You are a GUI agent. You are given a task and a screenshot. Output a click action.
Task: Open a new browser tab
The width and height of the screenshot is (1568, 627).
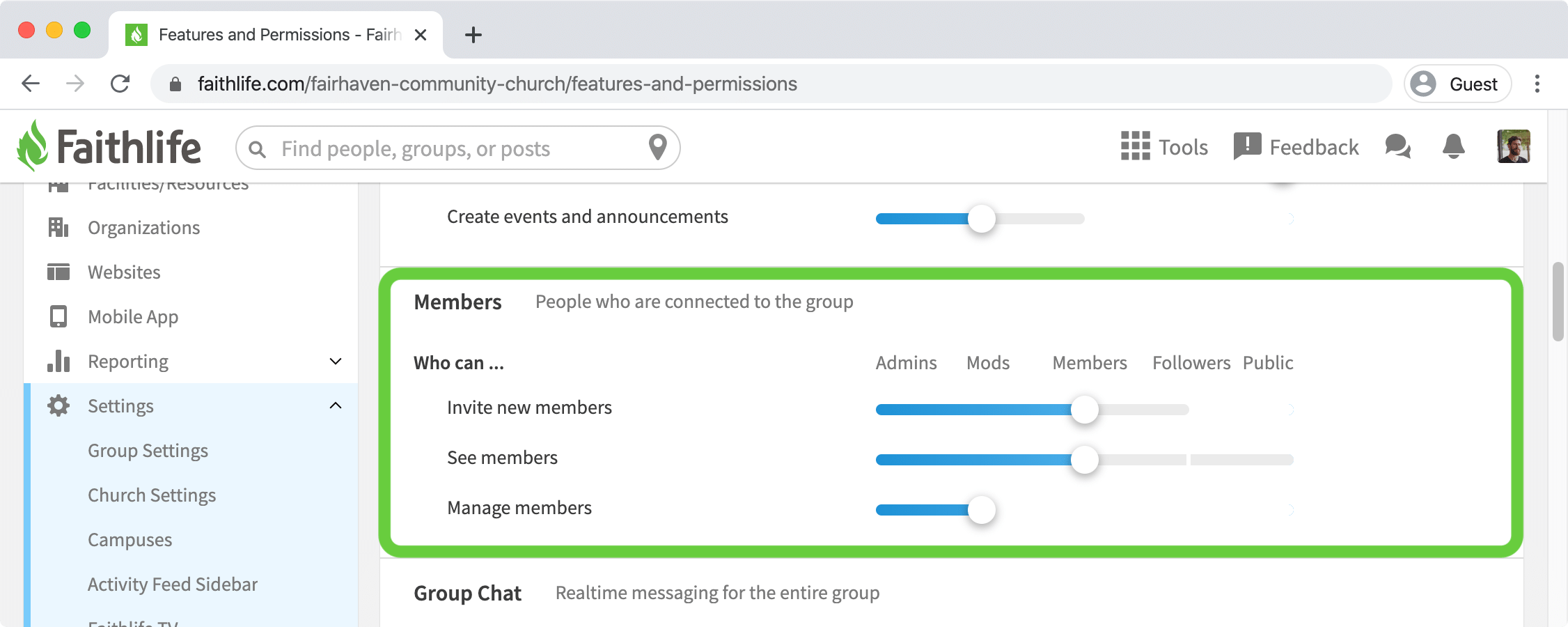(473, 35)
